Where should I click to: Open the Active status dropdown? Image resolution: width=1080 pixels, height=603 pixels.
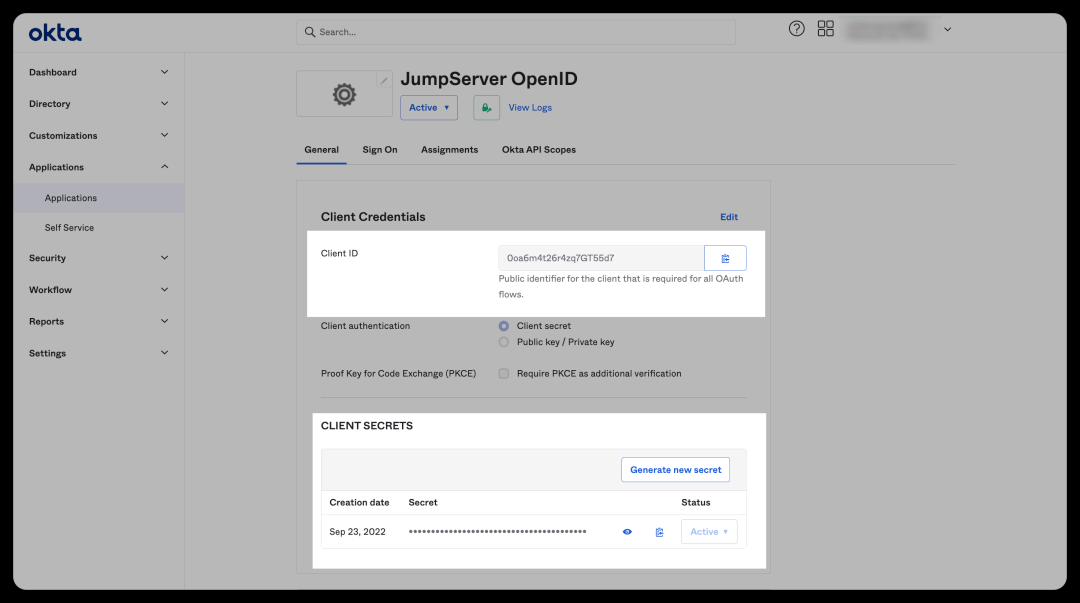[429, 107]
